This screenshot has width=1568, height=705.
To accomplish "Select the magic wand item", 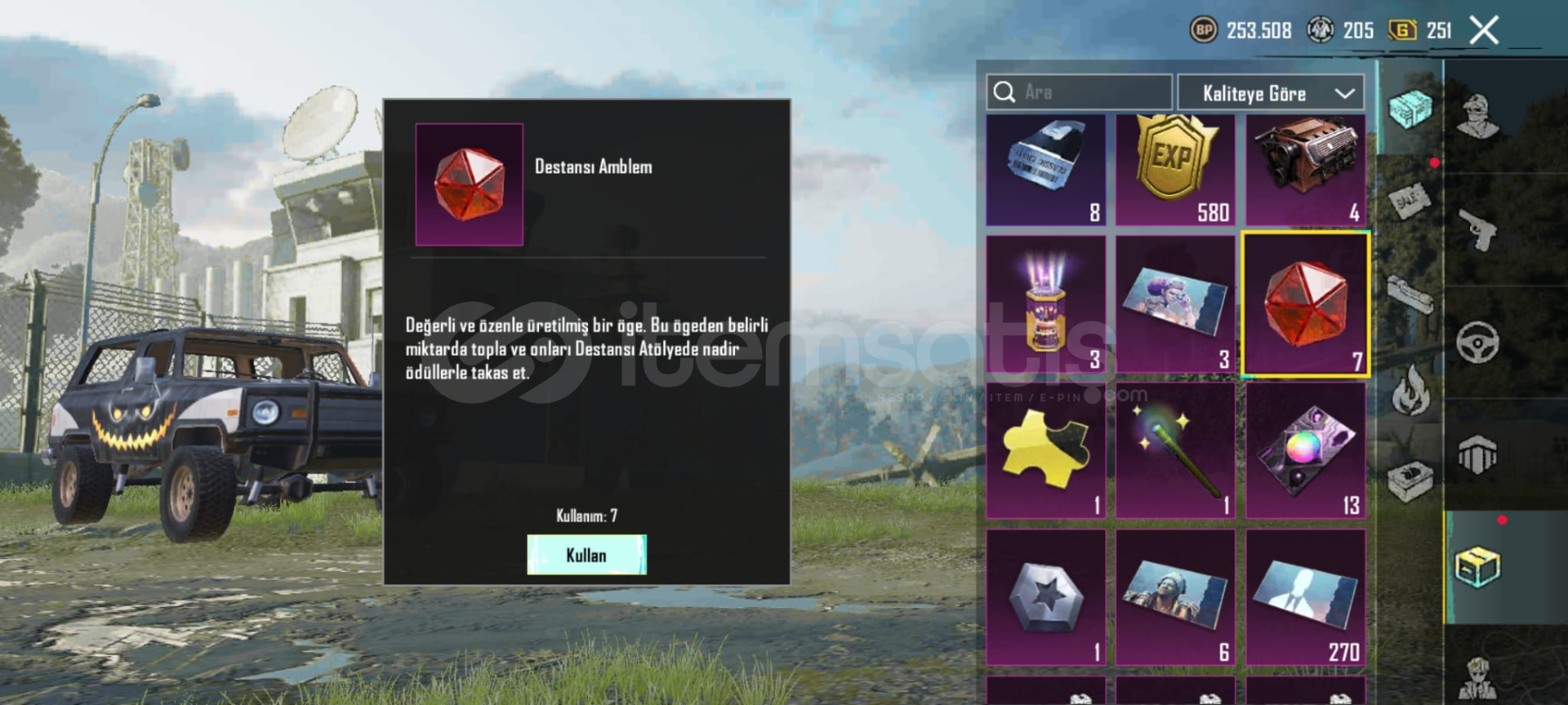I will coord(1174,451).
